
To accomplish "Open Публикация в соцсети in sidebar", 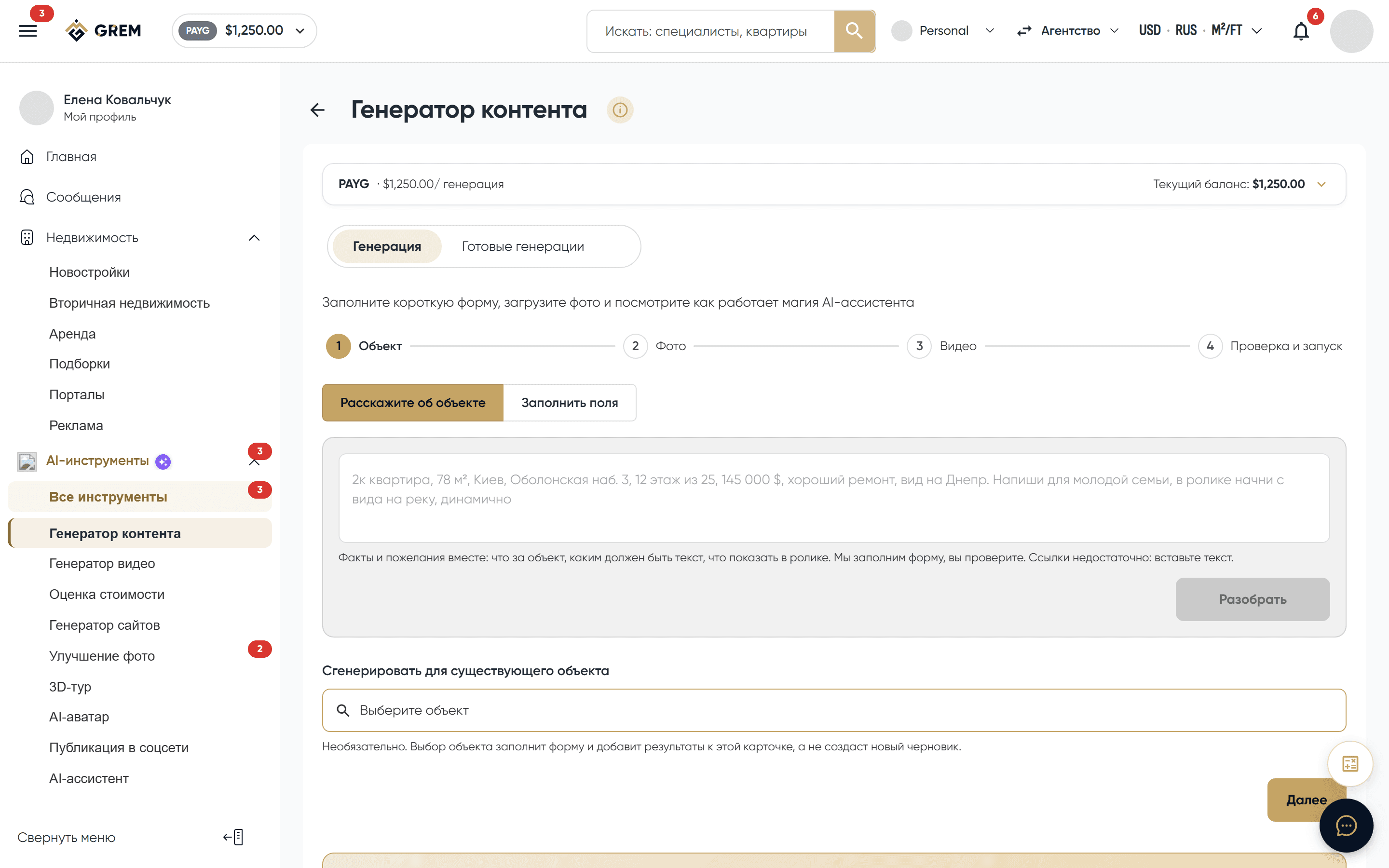I will (x=119, y=747).
